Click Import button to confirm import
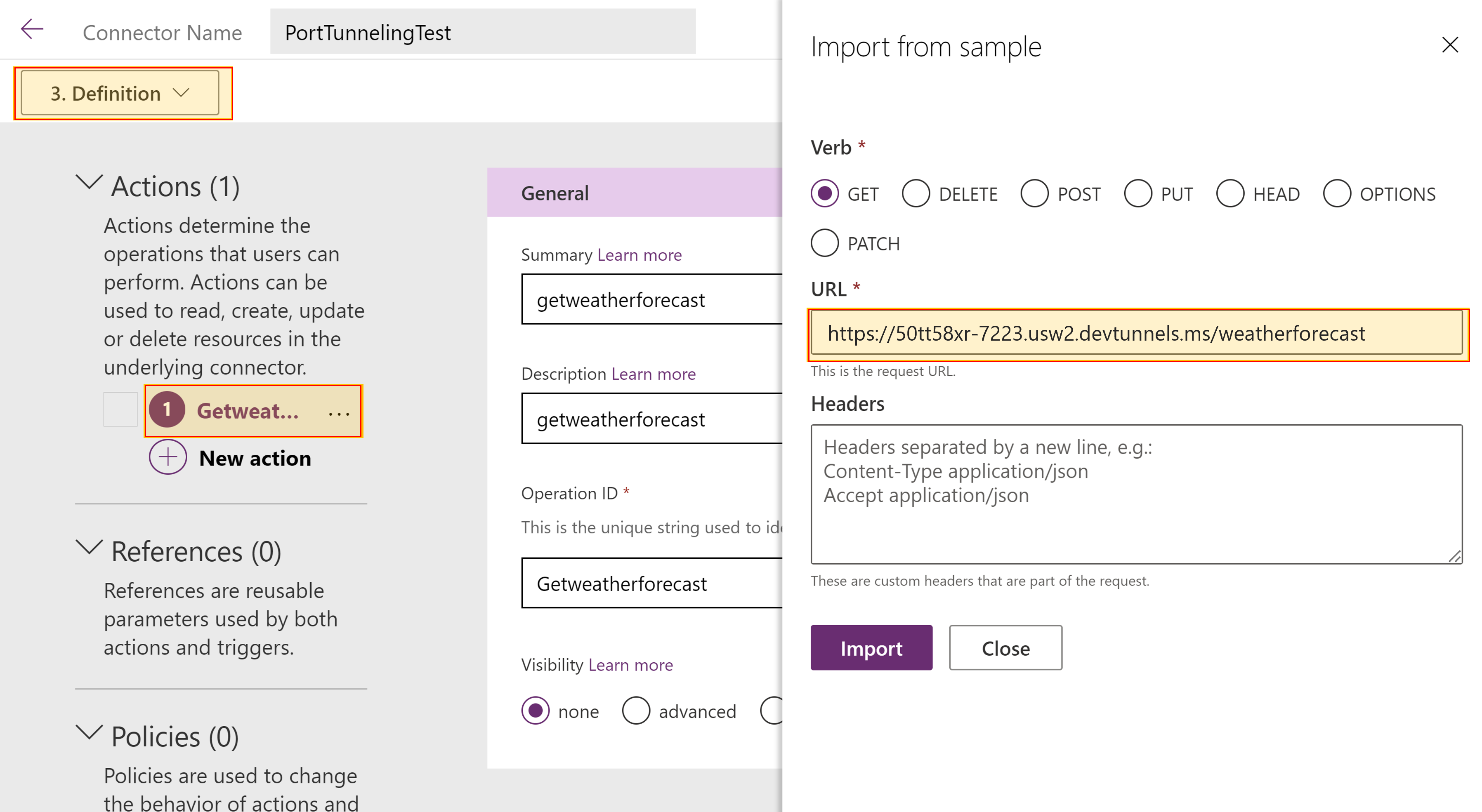 [x=869, y=648]
